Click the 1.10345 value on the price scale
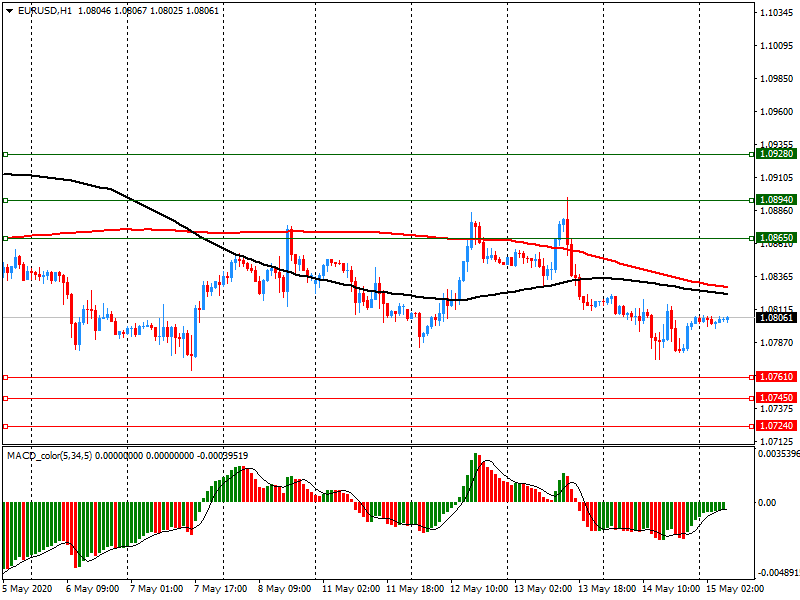Screen dimensions: 800x600 776,13
